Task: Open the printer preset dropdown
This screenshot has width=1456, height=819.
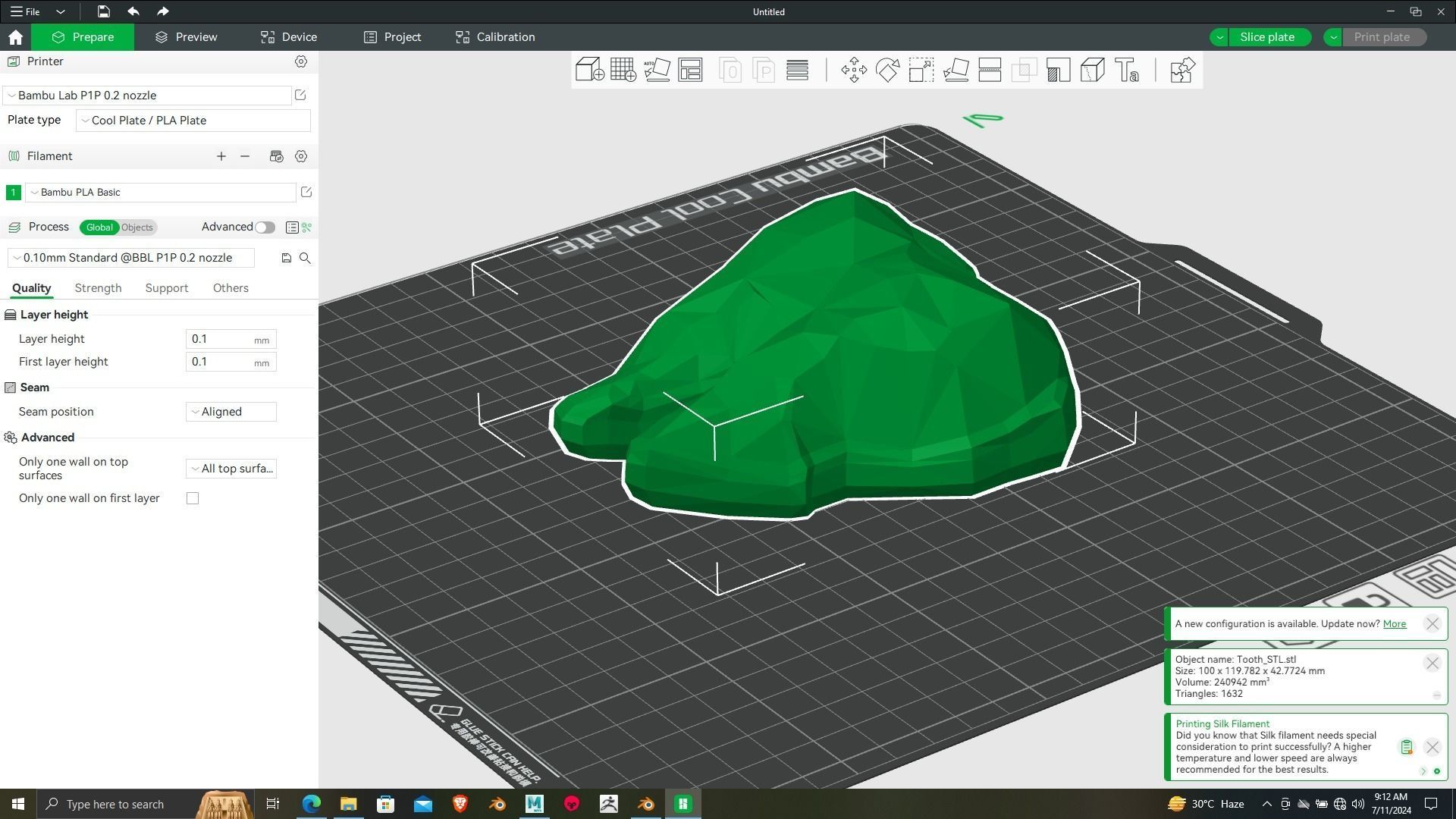Action: (147, 95)
